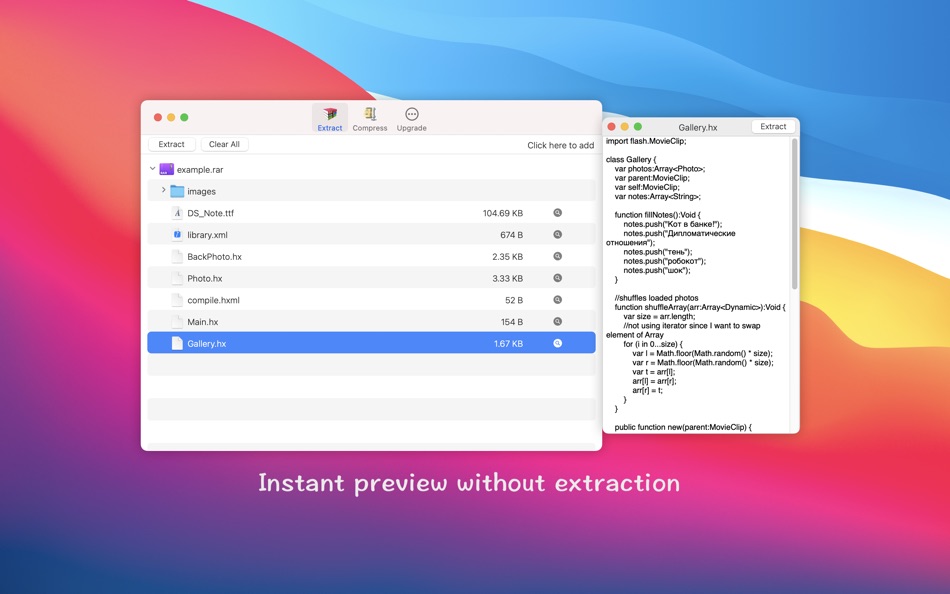This screenshot has height=594, width=950.
Task: Preview Gallery.hx with its magnifier icon
Action: click(x=557, y=343)
